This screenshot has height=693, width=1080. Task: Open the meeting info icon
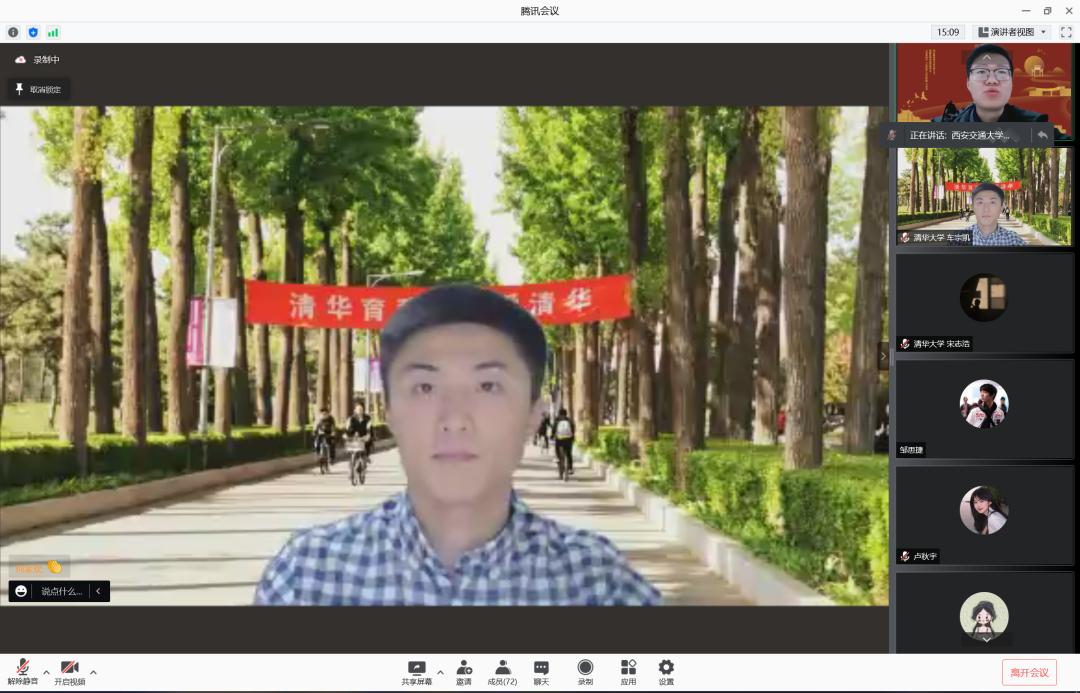click(13, 32)
